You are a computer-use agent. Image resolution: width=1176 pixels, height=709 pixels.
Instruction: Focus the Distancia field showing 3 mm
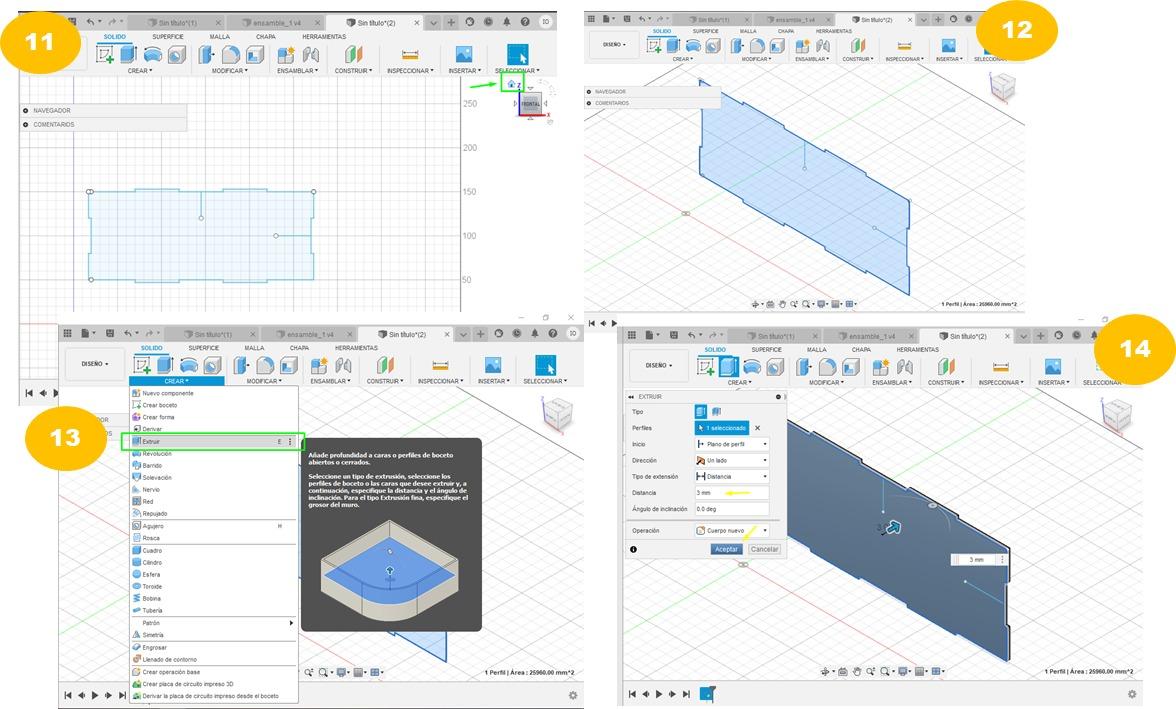[732, 493]
